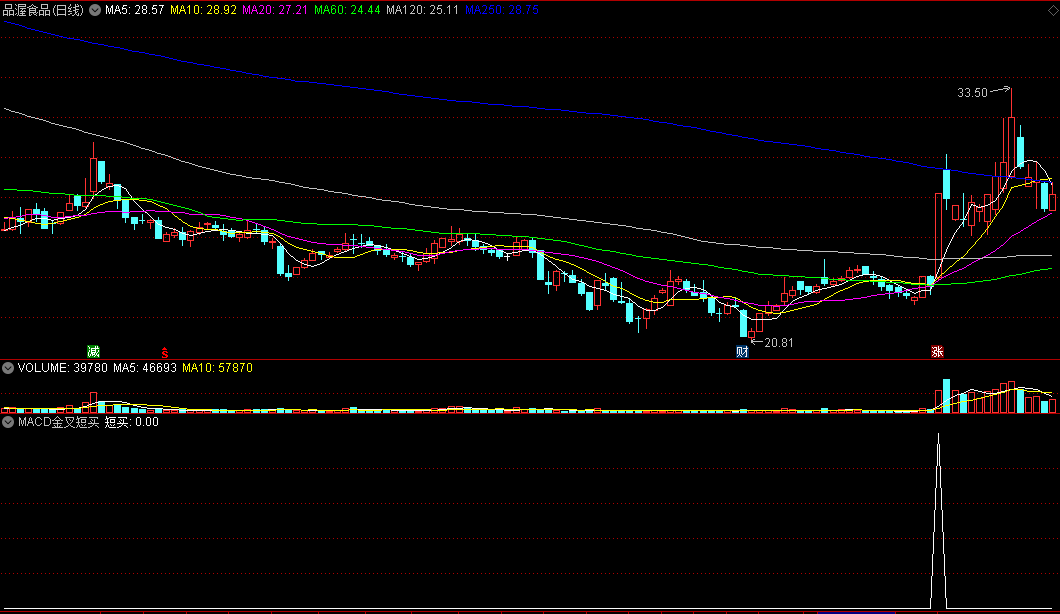Click the red 涨 marker icon
This screenshot has width=1060, height=614.
937,351
